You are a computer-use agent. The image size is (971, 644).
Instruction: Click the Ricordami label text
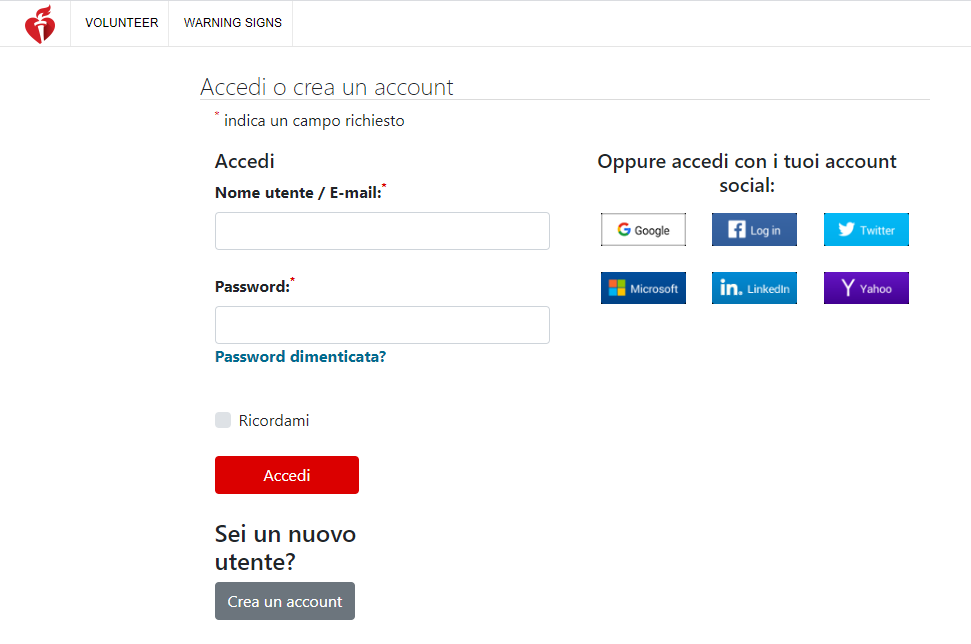click(274, 421)
